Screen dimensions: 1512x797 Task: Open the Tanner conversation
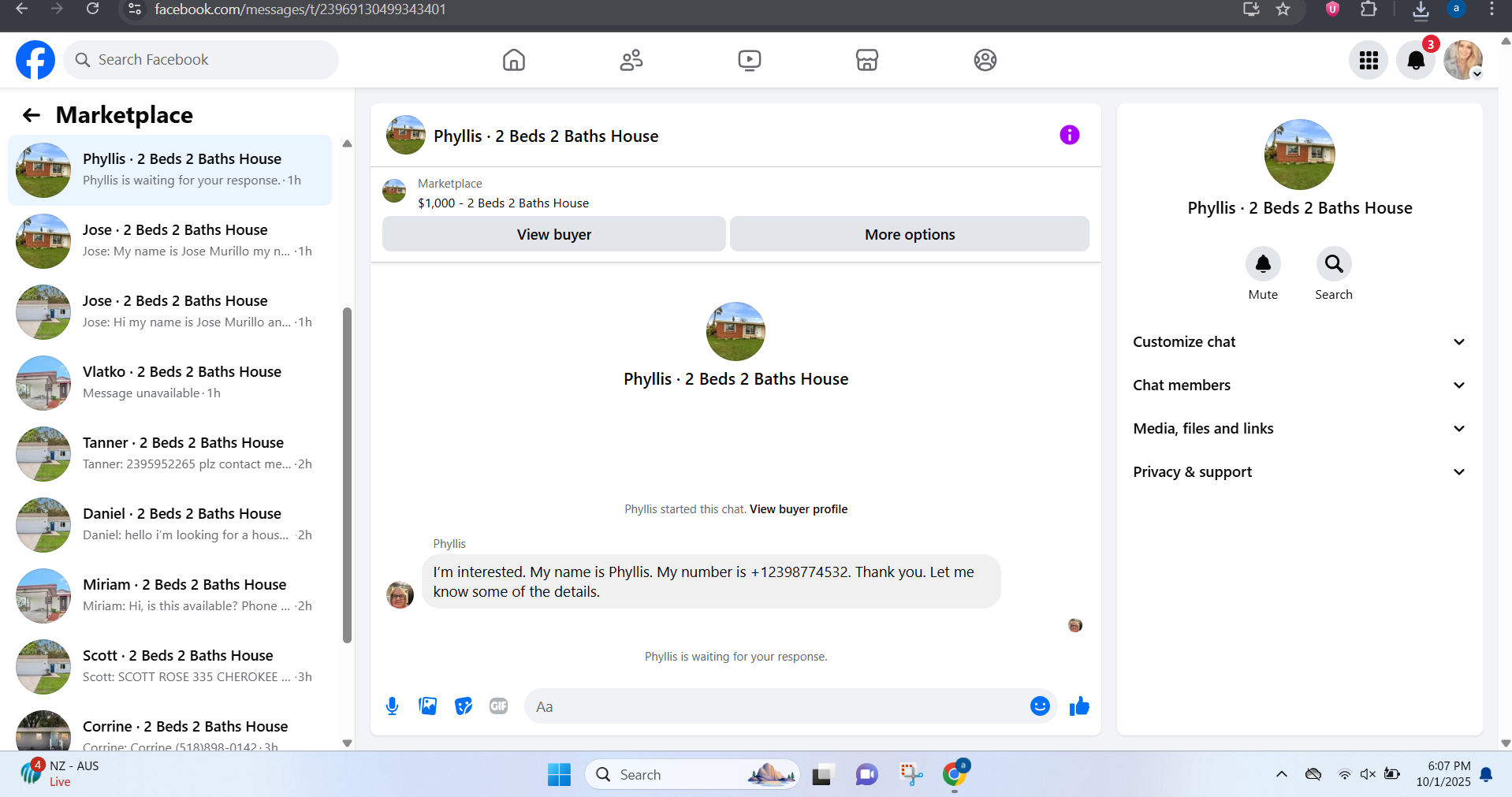click(x=169, y=454)
